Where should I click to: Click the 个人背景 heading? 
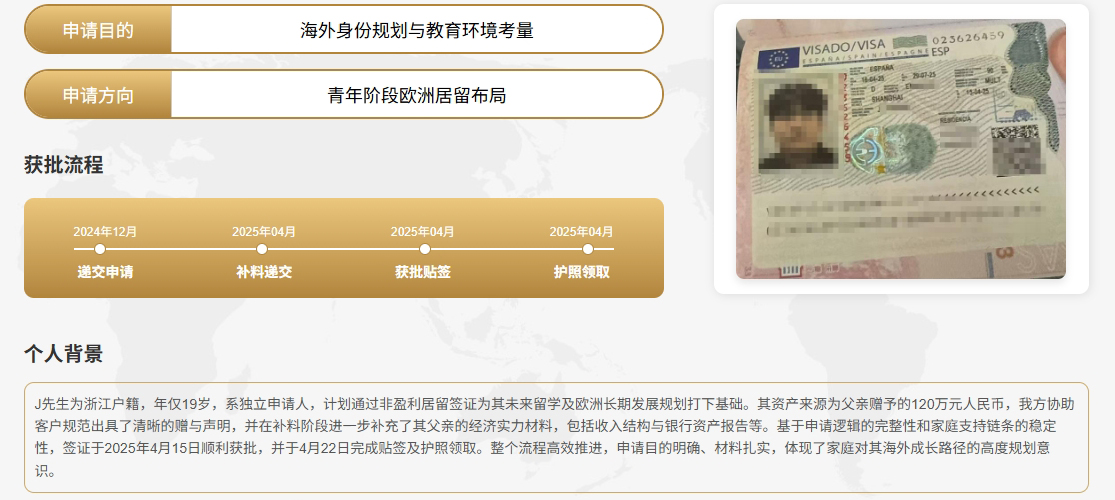coord(63,354)
